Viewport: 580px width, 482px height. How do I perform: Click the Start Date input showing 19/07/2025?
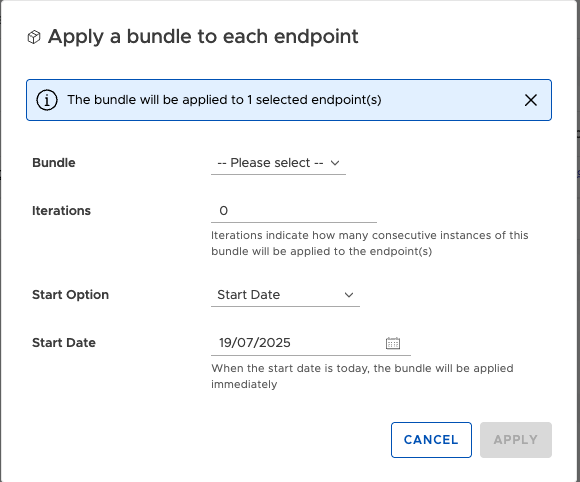311,343
